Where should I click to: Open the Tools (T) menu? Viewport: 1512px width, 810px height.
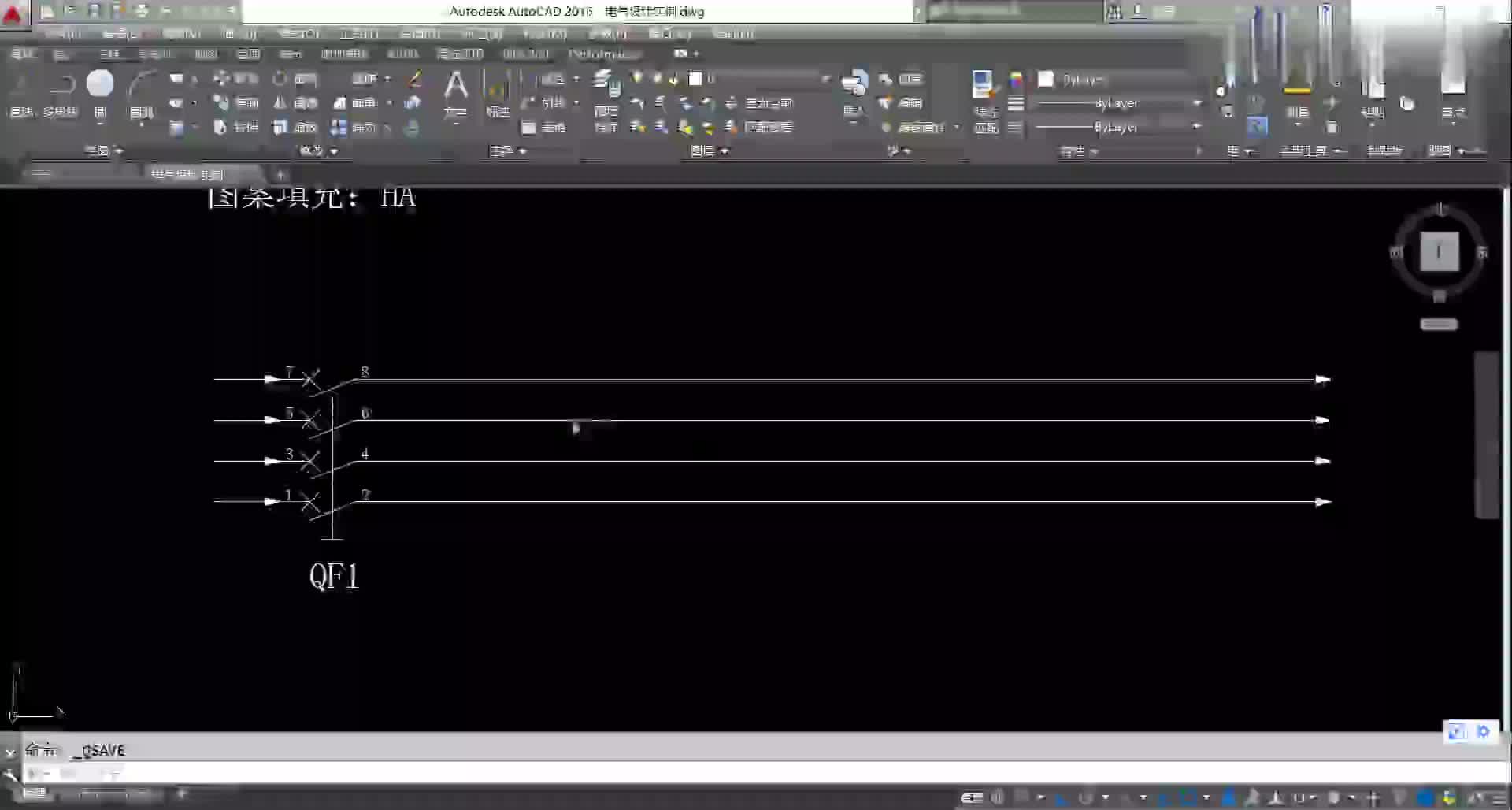(359, 33)
